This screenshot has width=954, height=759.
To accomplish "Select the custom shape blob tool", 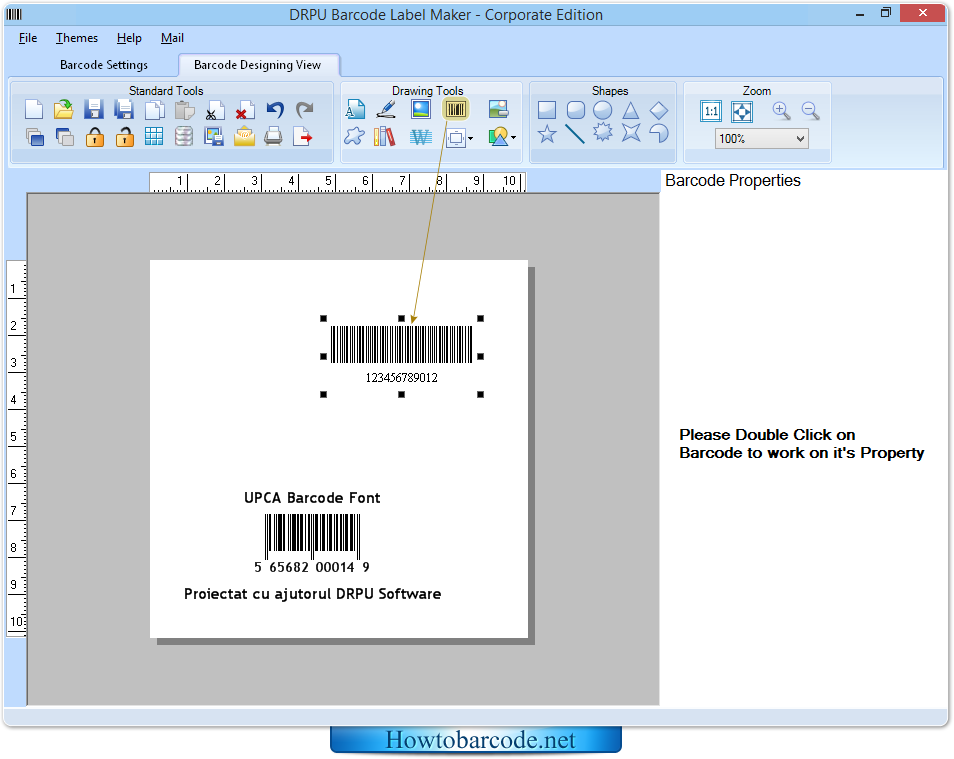I will [x=354, y=136].
